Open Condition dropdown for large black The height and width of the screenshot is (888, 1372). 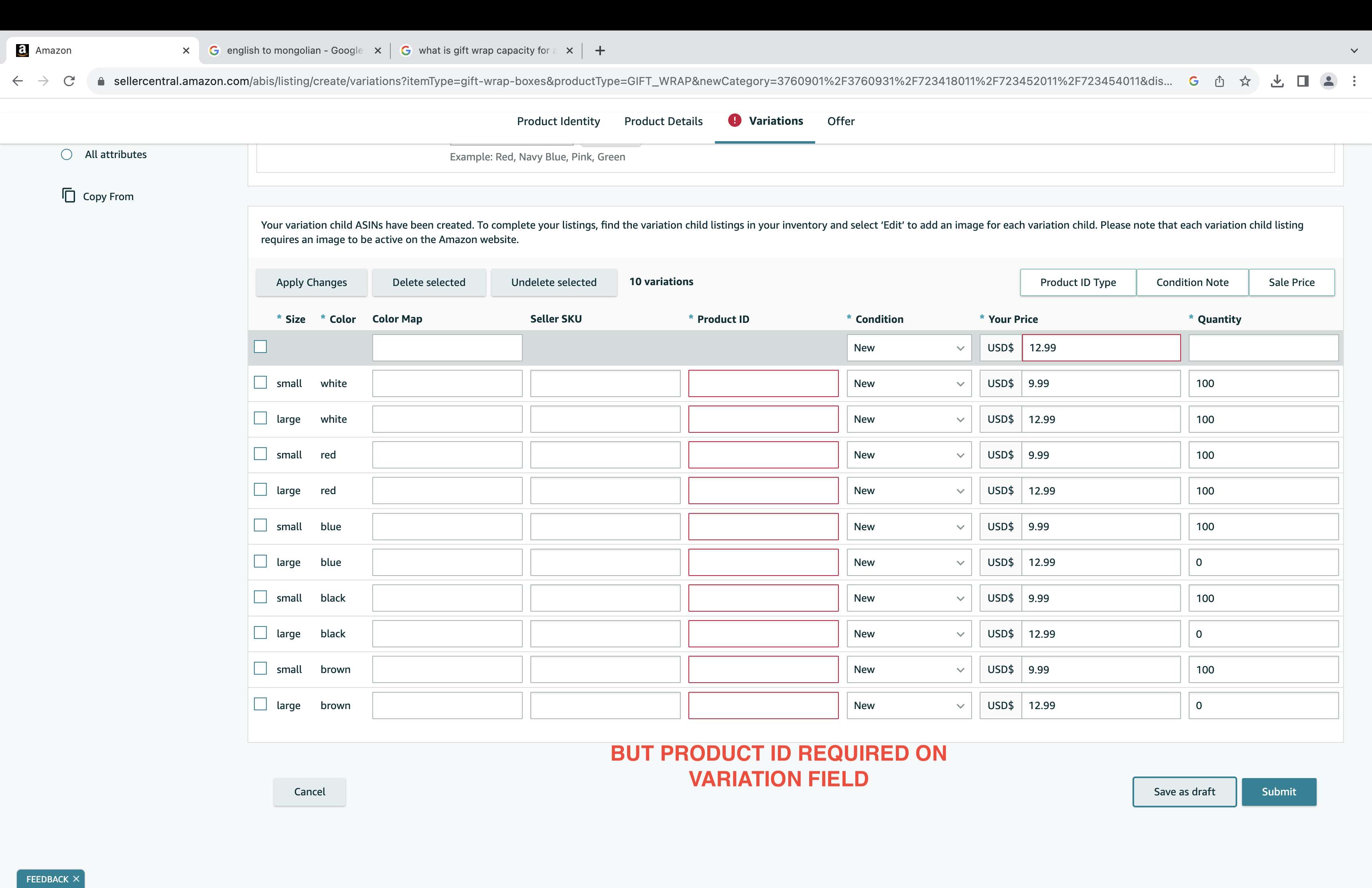[x=909, y=633]
